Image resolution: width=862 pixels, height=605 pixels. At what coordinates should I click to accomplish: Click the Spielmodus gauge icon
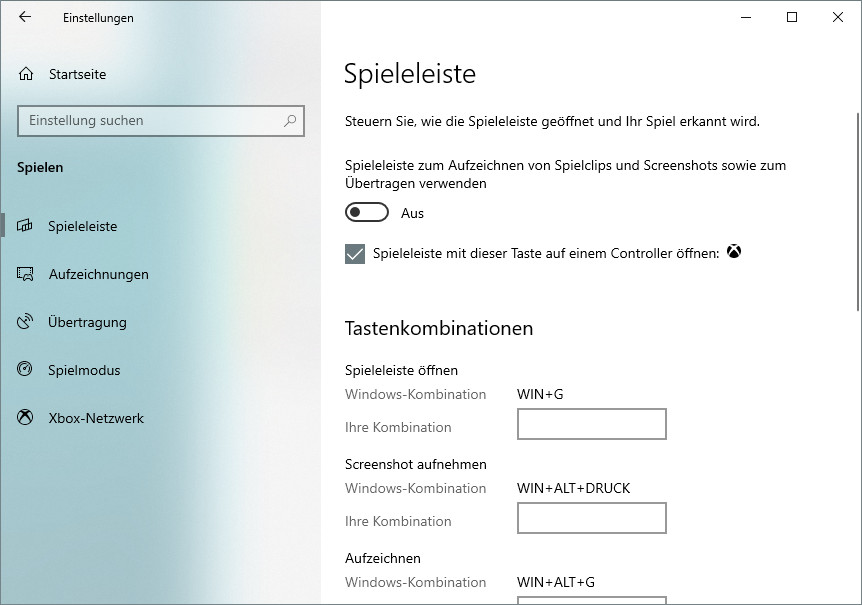(x=27, y=370)
